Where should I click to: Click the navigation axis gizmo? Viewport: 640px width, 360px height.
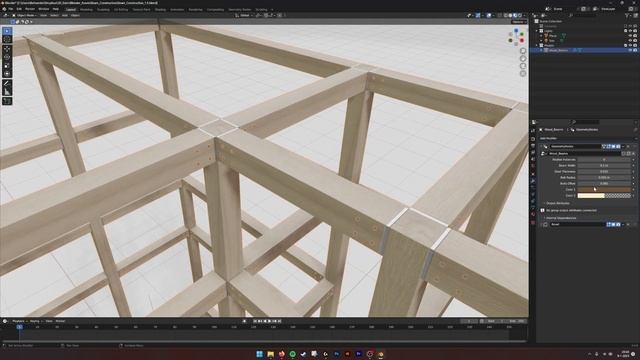pyautogui.click(x=516, y=36)
